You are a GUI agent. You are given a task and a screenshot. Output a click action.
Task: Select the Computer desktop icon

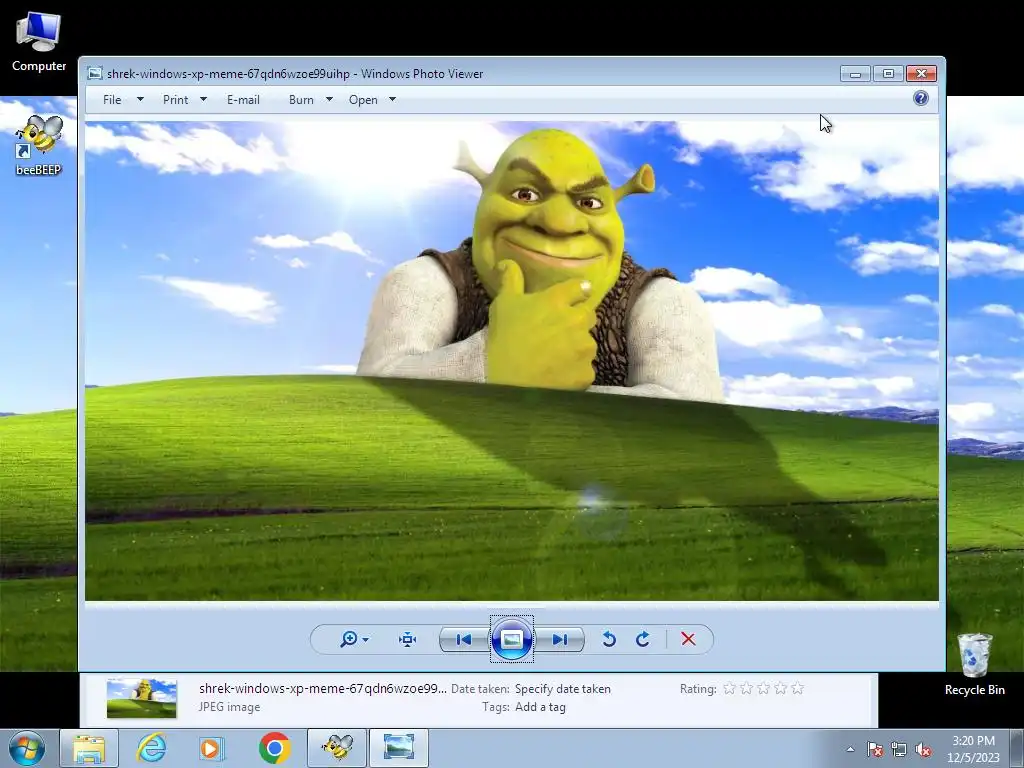39,42
